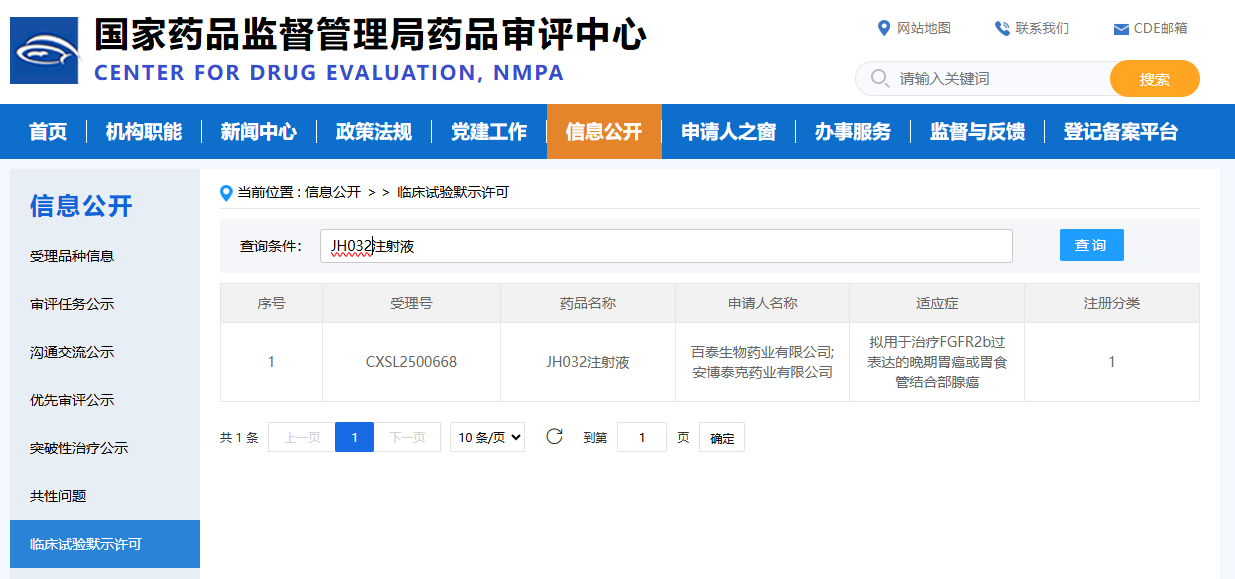
Task: Focus the 查询条件 input field
Action: tap(665, 246)
